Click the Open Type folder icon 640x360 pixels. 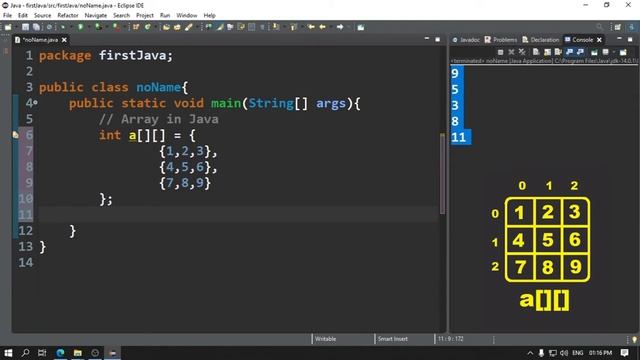pos(166,27)
